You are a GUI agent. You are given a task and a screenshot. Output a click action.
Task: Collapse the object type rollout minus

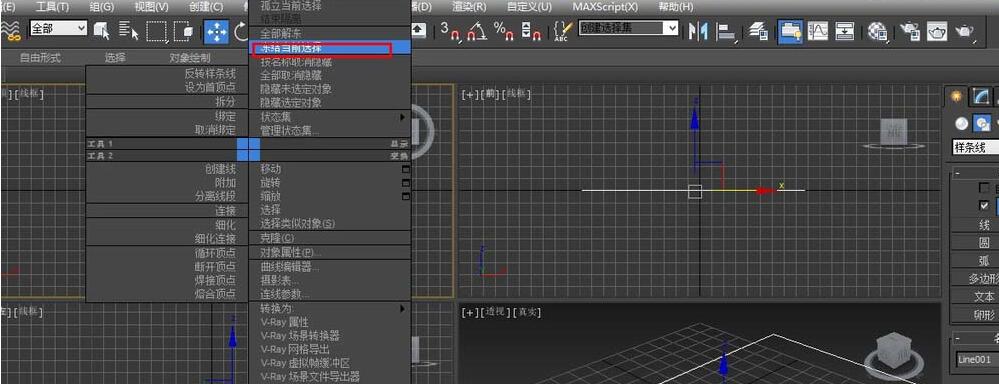pos(956,173)
